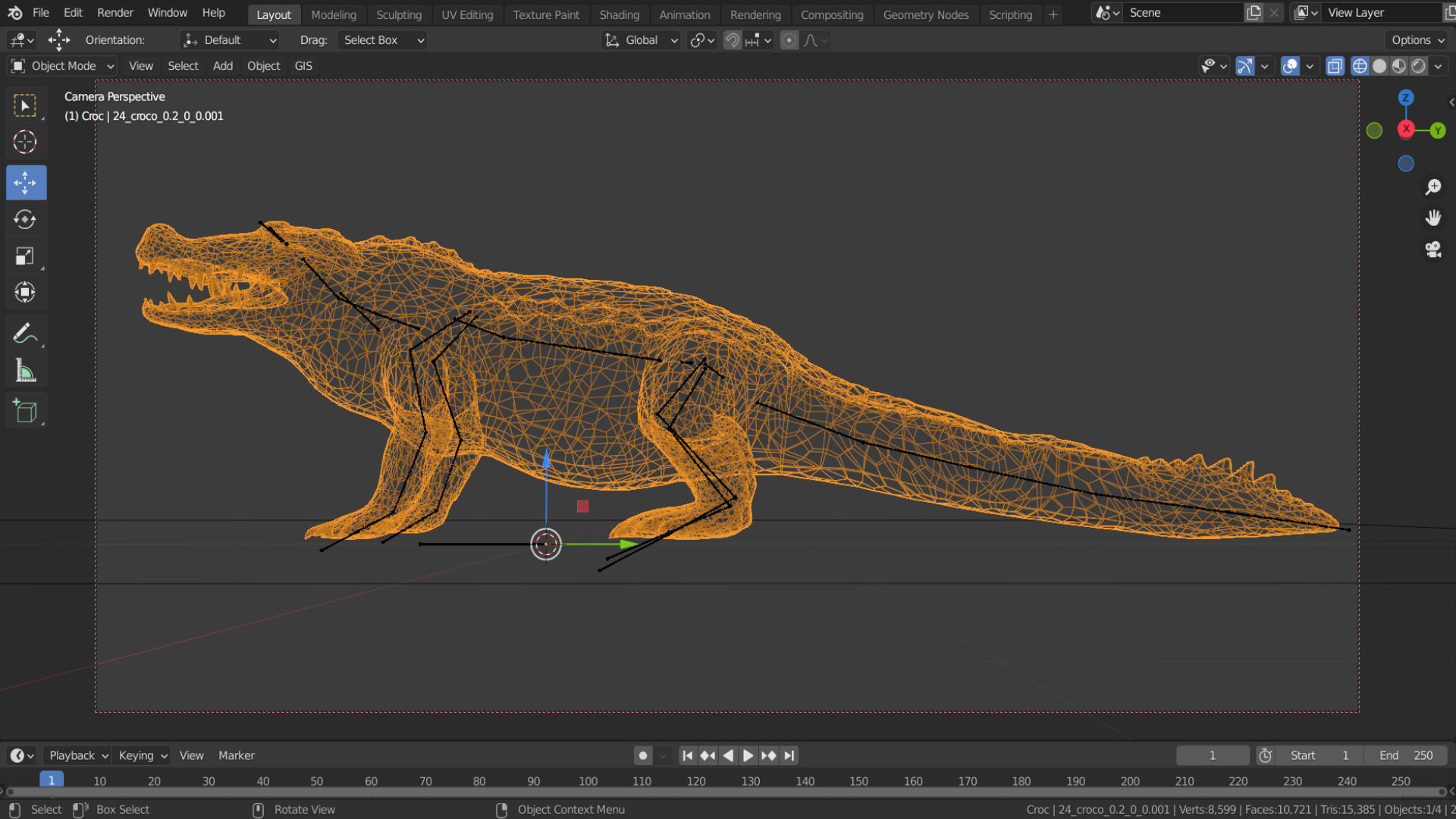Open the GIS menu
The width and height of the screenshot is (1456, 819).
[303, 66]
